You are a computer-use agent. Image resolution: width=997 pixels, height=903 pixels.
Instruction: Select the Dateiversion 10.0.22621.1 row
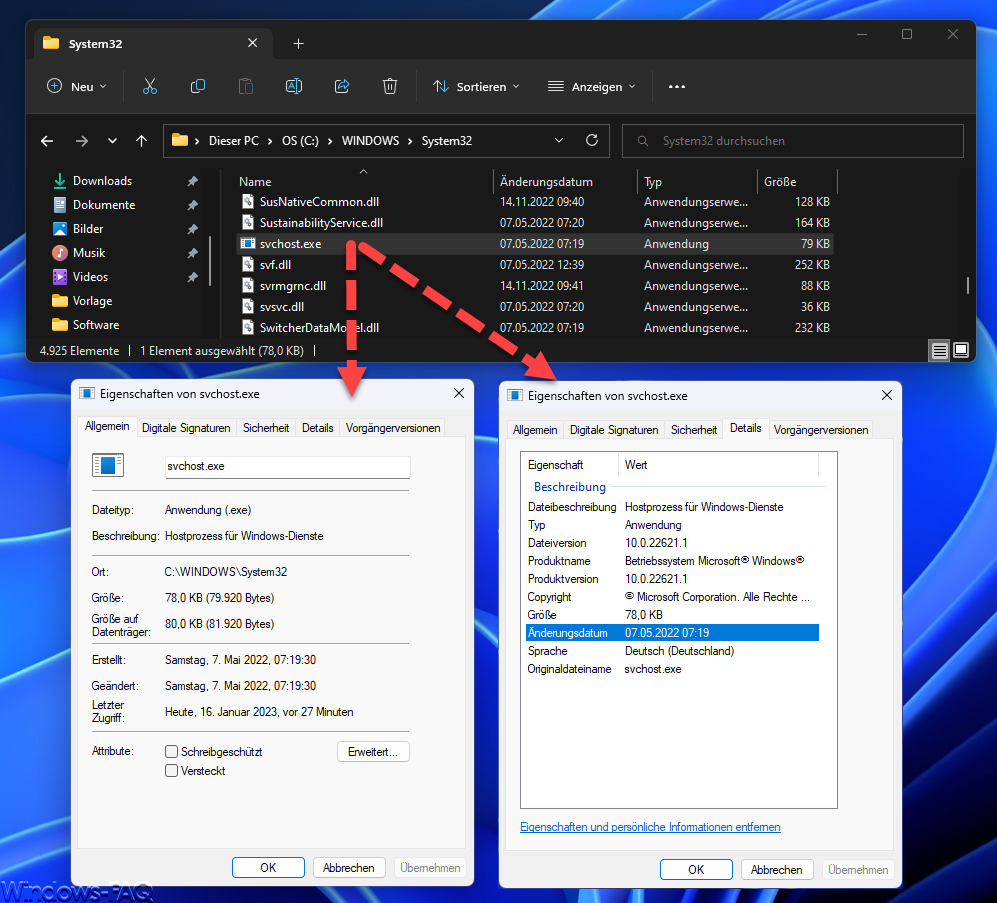coord(673,543)
